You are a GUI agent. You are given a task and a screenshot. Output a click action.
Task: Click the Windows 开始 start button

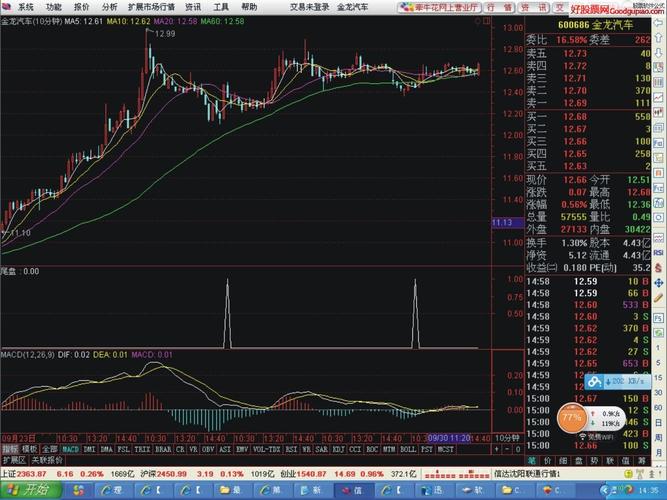click(x=31, y=490)
